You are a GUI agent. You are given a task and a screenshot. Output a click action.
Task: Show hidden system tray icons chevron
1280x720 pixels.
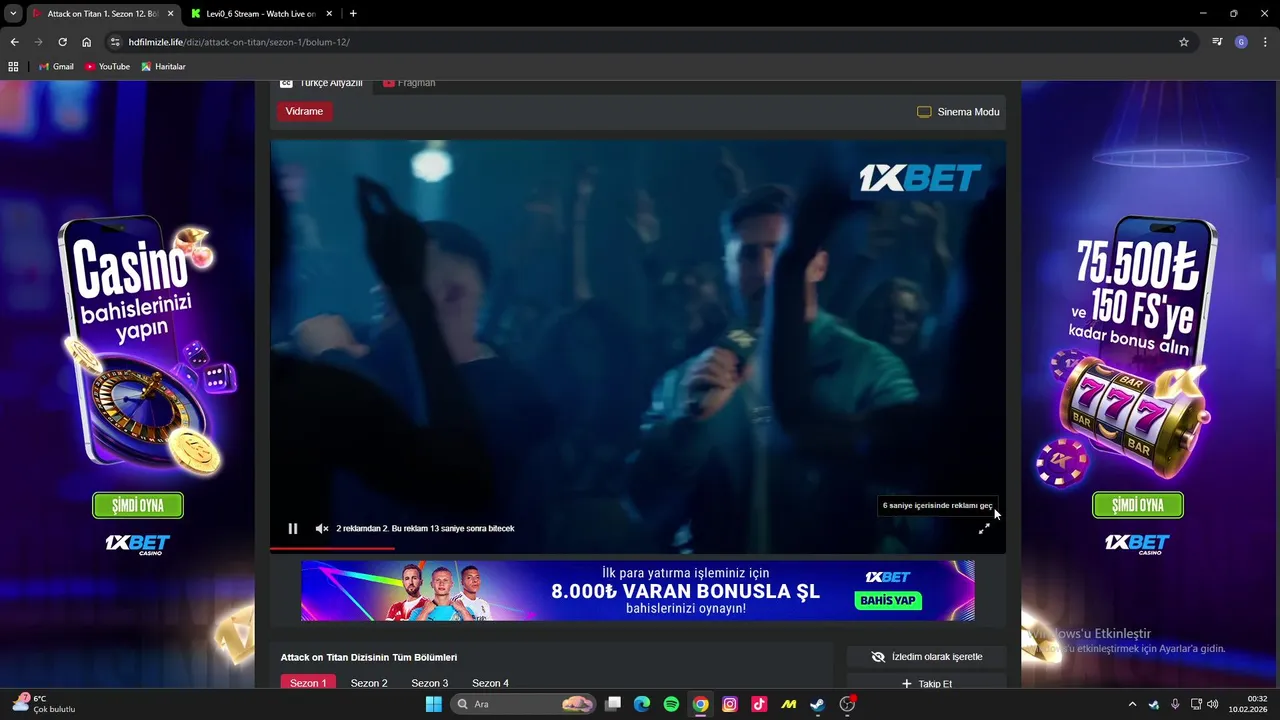tap(1132, 704)
